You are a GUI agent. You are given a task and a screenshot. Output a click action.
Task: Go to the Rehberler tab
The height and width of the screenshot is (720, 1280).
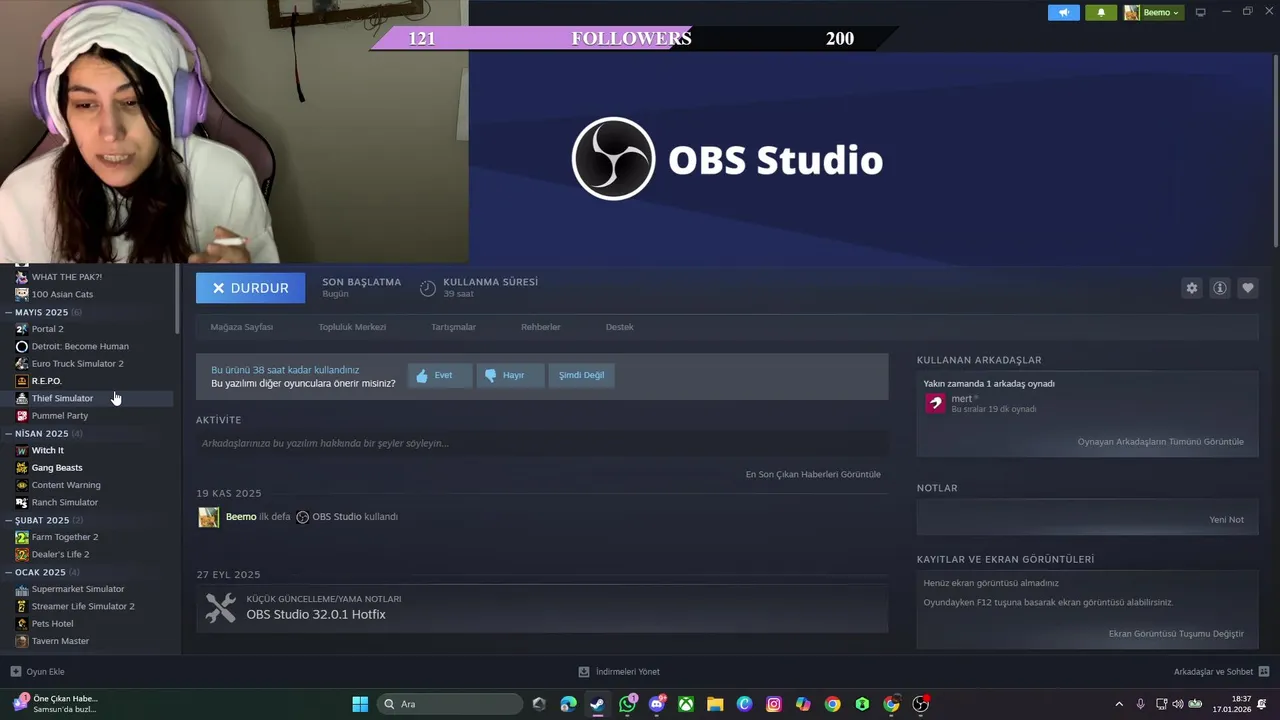pos(540,327)
